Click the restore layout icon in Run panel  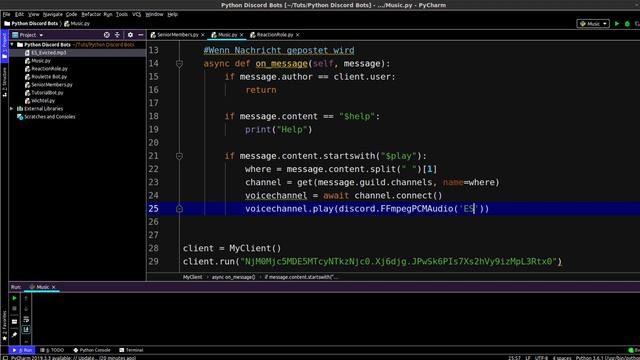[14, 322]
